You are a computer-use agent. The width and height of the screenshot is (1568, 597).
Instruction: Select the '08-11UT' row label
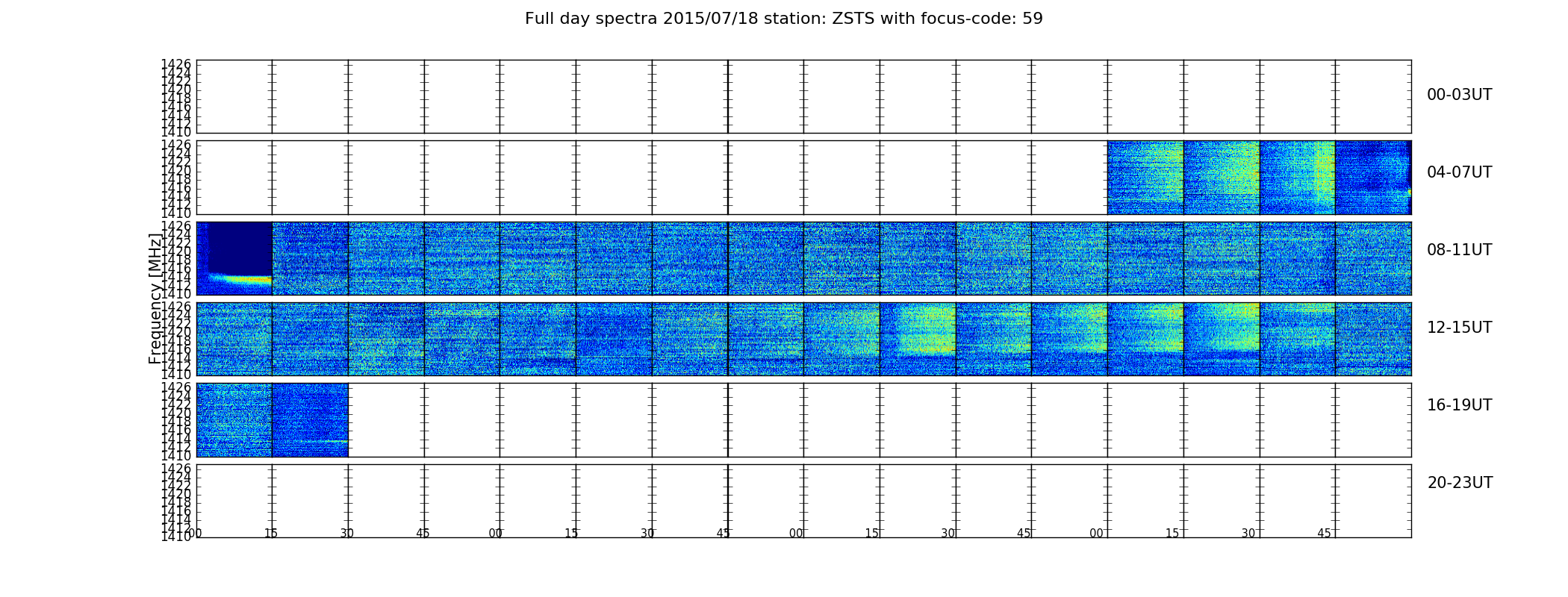tap(1459, 250)
